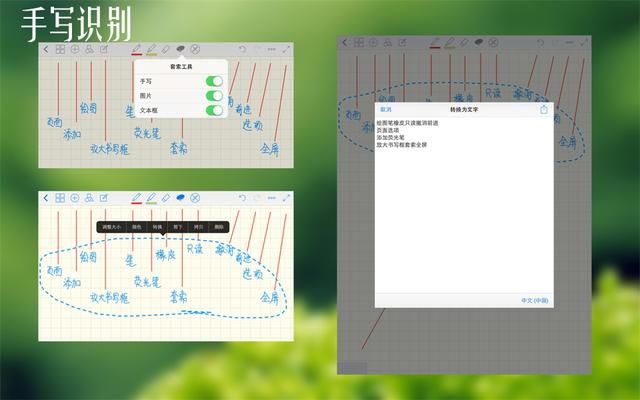This screenshot has width=640, height=400.
Task: Tap the share icon in 转换为文字 dialog
Action: (x=543, y=109)
